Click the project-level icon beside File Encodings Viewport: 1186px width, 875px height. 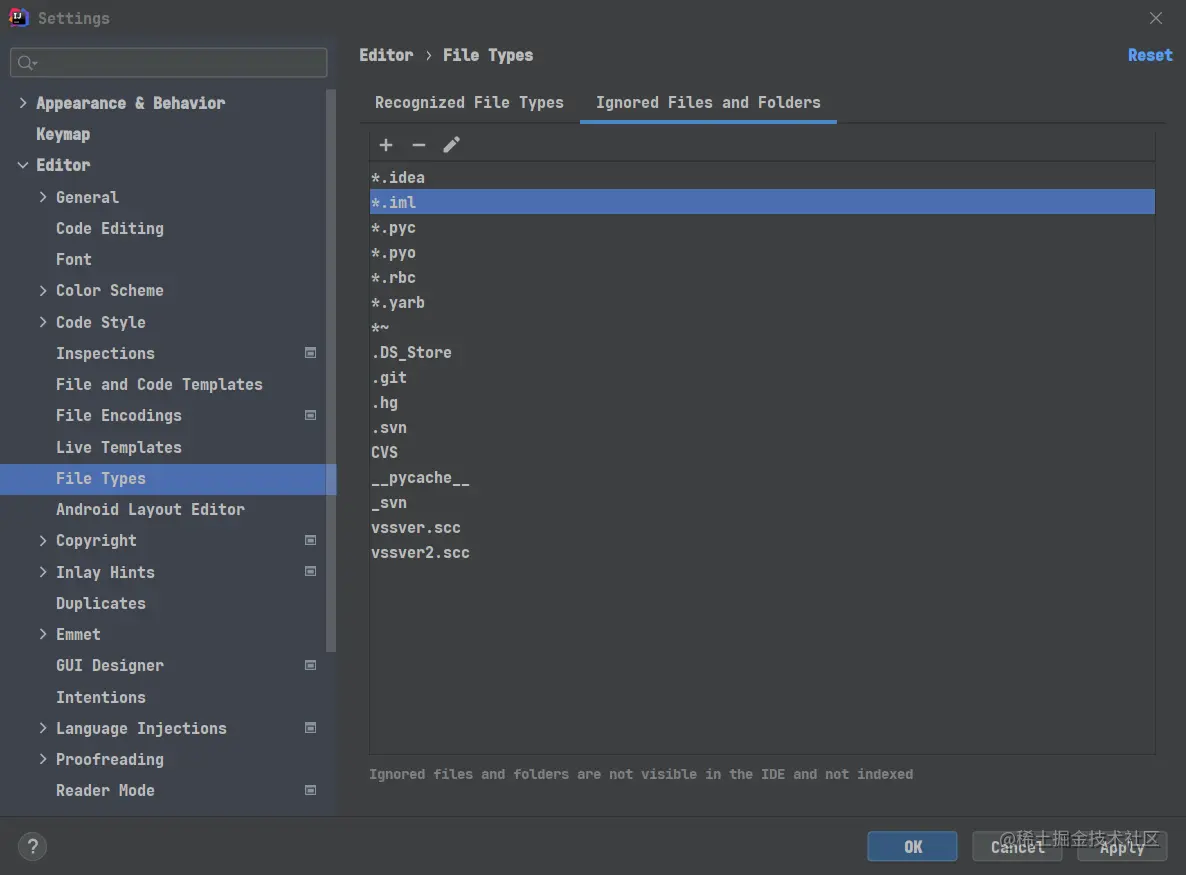coord(310,415)
